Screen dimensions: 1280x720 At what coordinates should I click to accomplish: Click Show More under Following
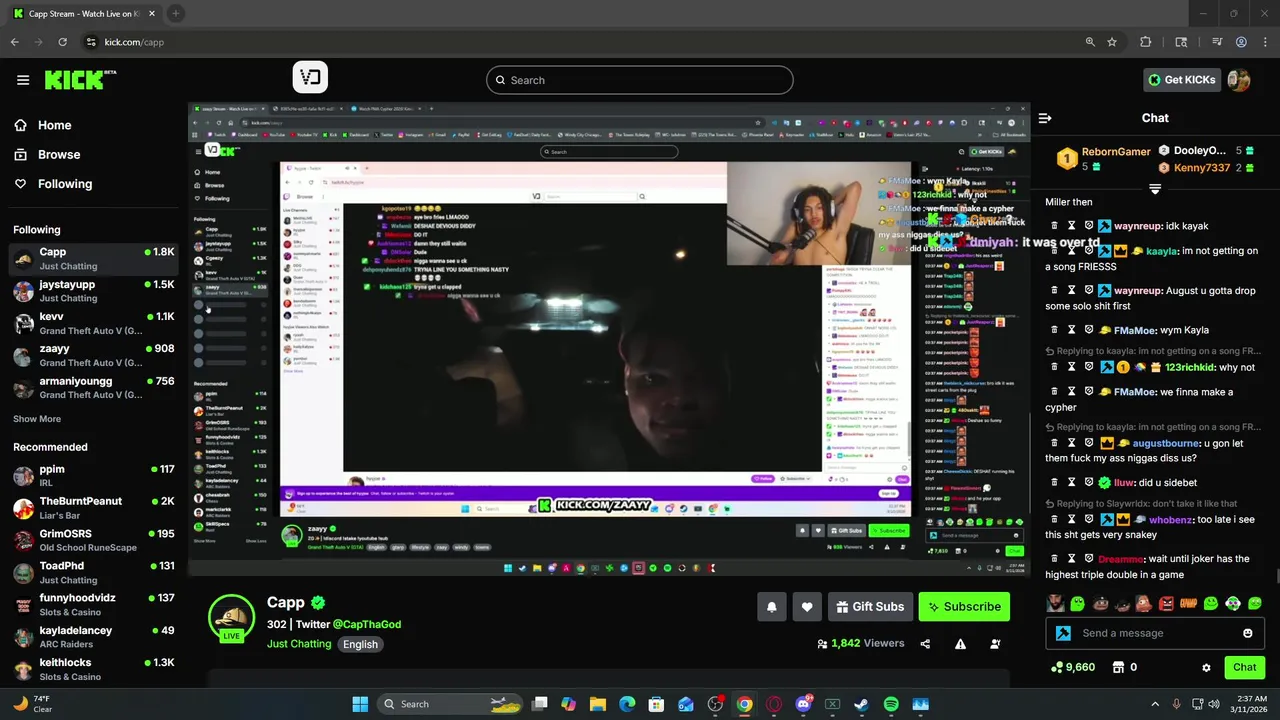[37, 419]
